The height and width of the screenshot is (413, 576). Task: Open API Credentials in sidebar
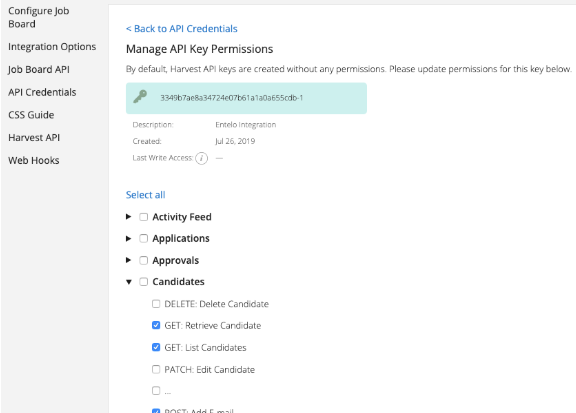[x=42, y=92]
